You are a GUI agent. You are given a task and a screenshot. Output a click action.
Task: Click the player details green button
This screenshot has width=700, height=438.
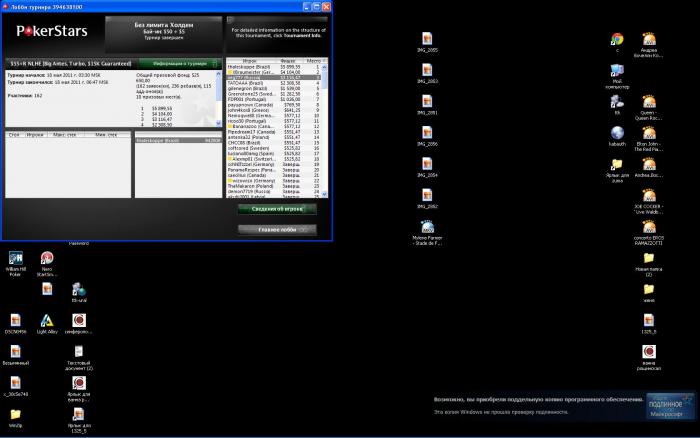click(277, 209)
